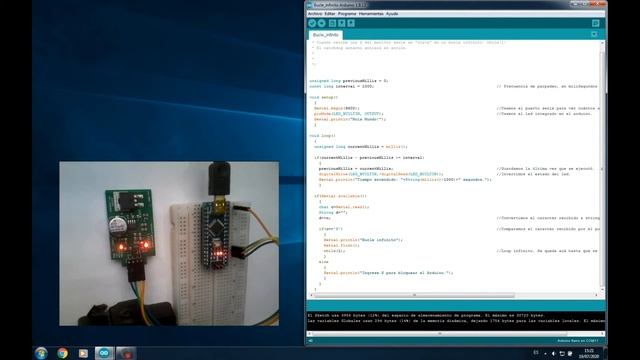This screenshot has height=360, width=640.
Task: Open the Ayuda menu
Action: coord(392,14)
